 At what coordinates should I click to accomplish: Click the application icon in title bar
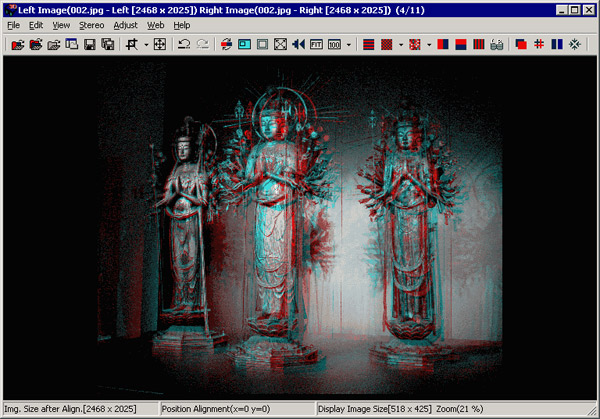coord(10,10)
